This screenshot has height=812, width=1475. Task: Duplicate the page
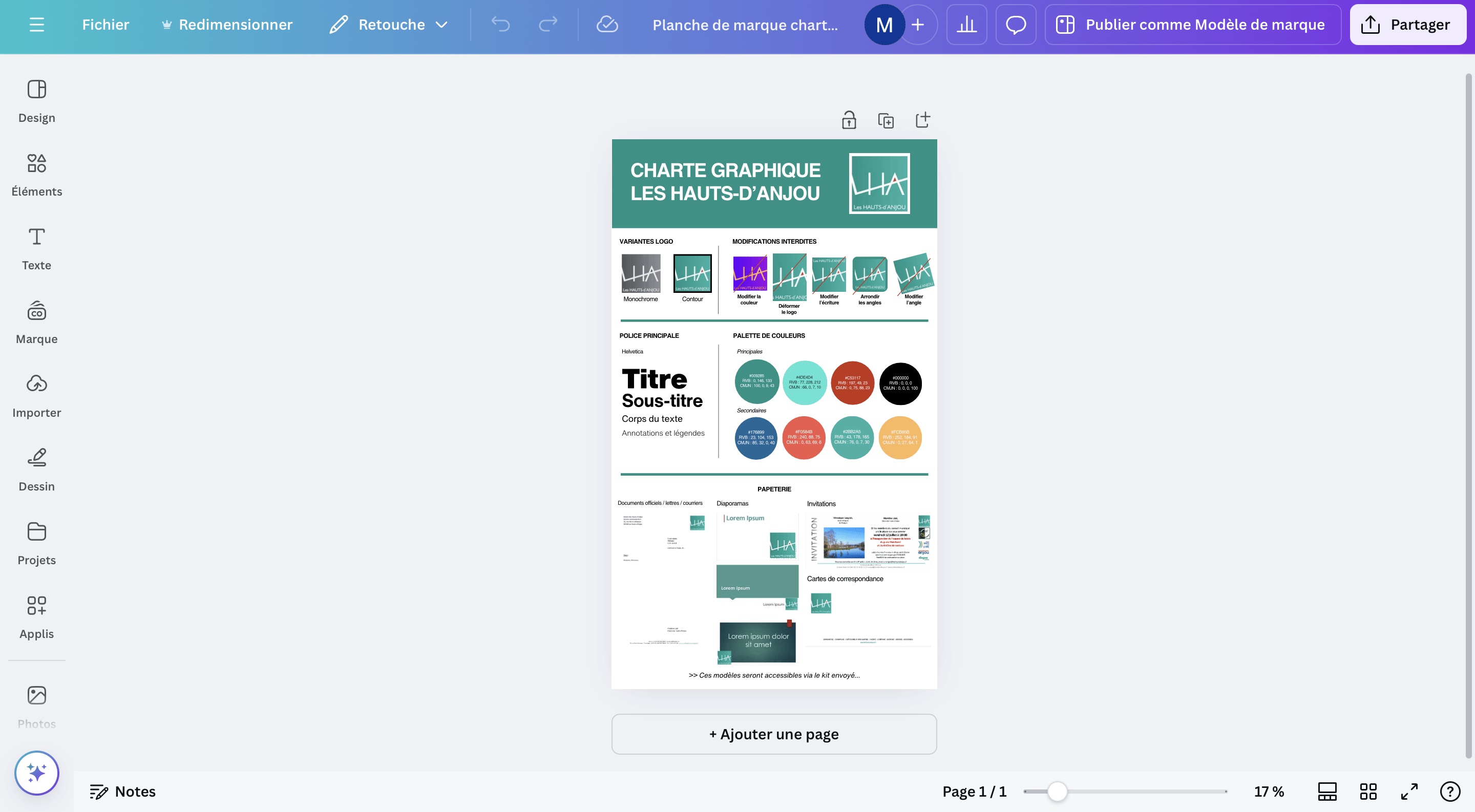pyautogui.click(x=886, y=120)
